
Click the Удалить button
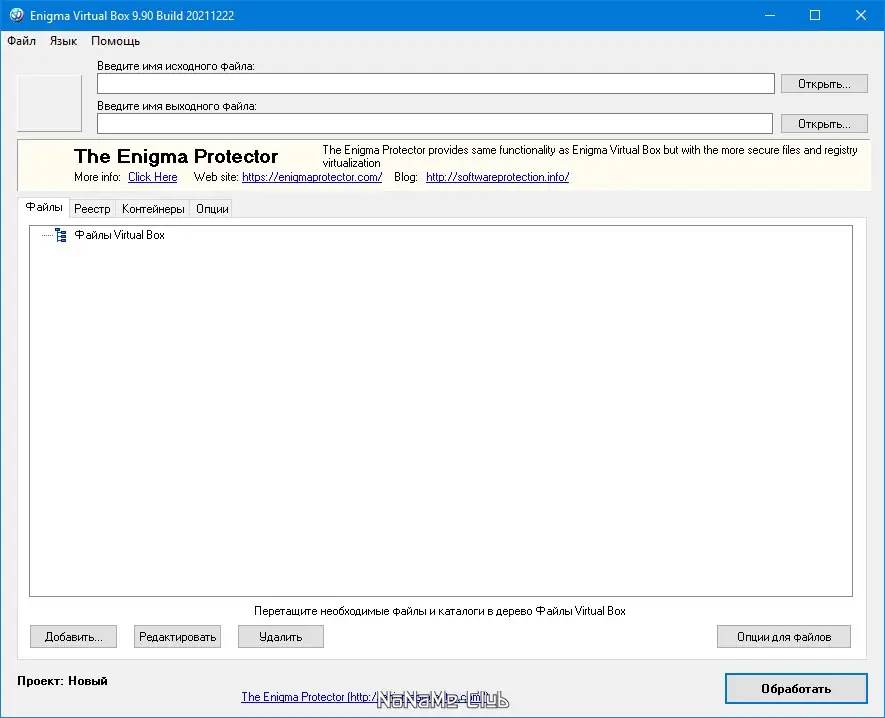pyautogui.click(x=281, y=637)
